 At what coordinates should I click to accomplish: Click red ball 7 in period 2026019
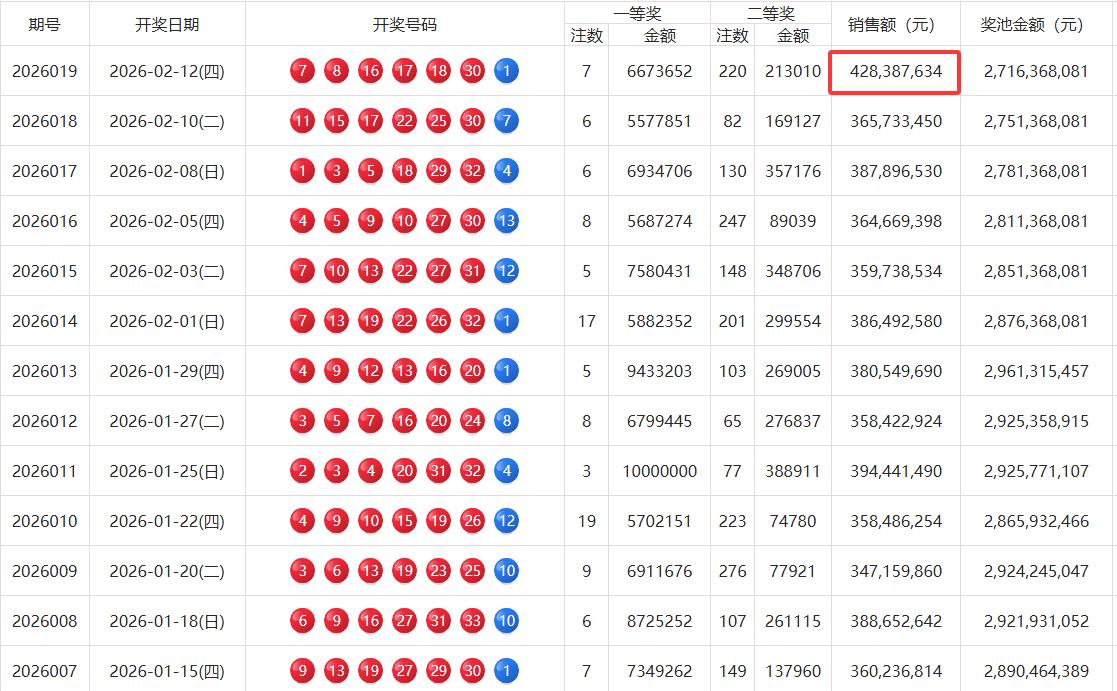tap(301, 71)
